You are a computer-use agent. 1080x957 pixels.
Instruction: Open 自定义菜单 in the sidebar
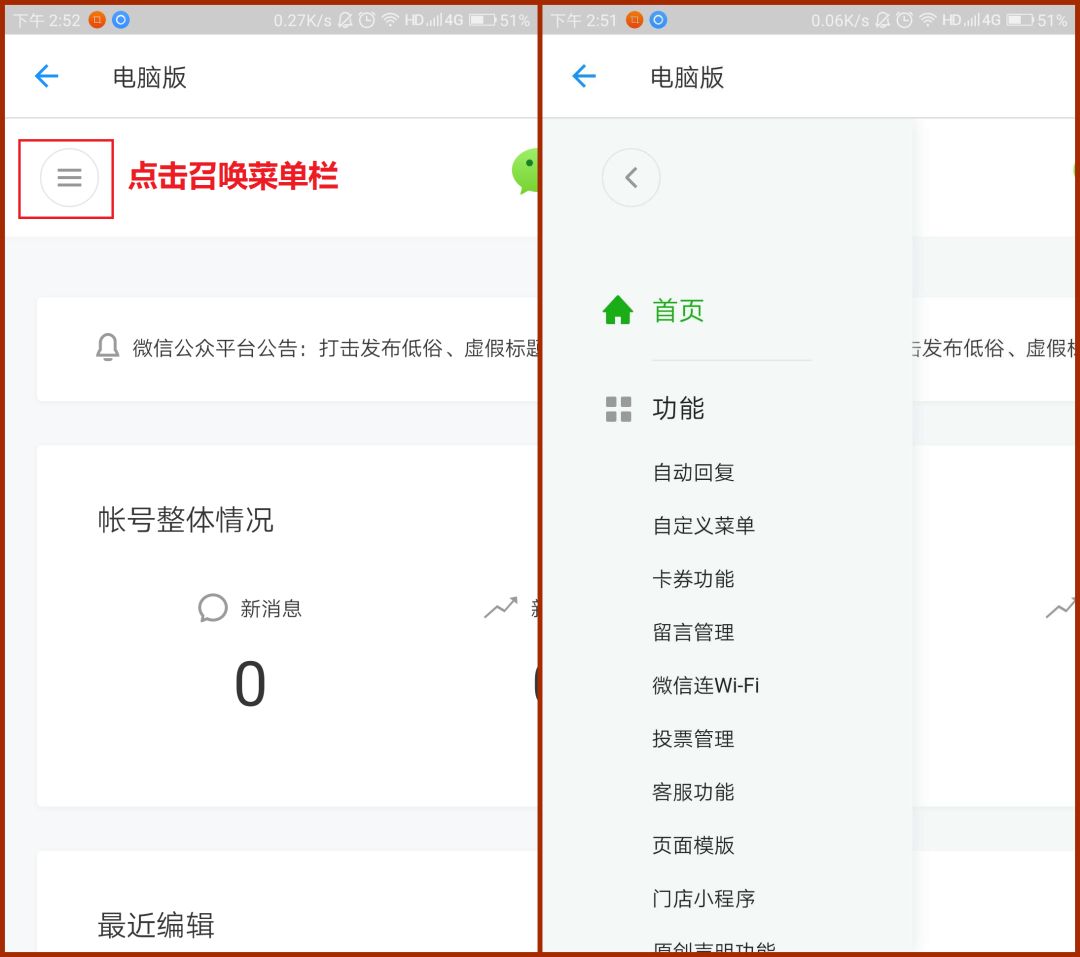[x=703, y=526]
